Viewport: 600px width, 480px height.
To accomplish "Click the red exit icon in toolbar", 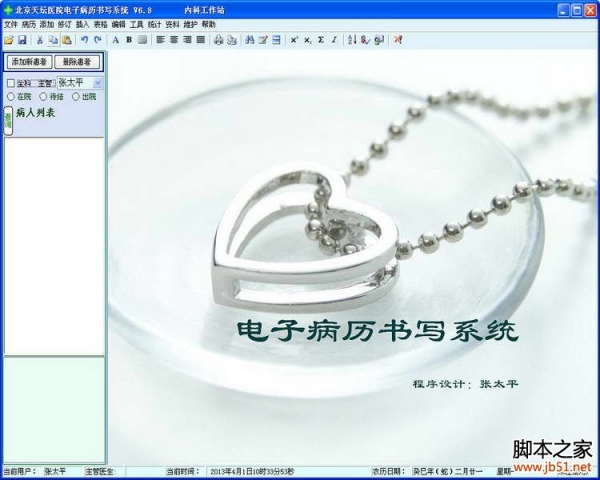I will point(398,40).
